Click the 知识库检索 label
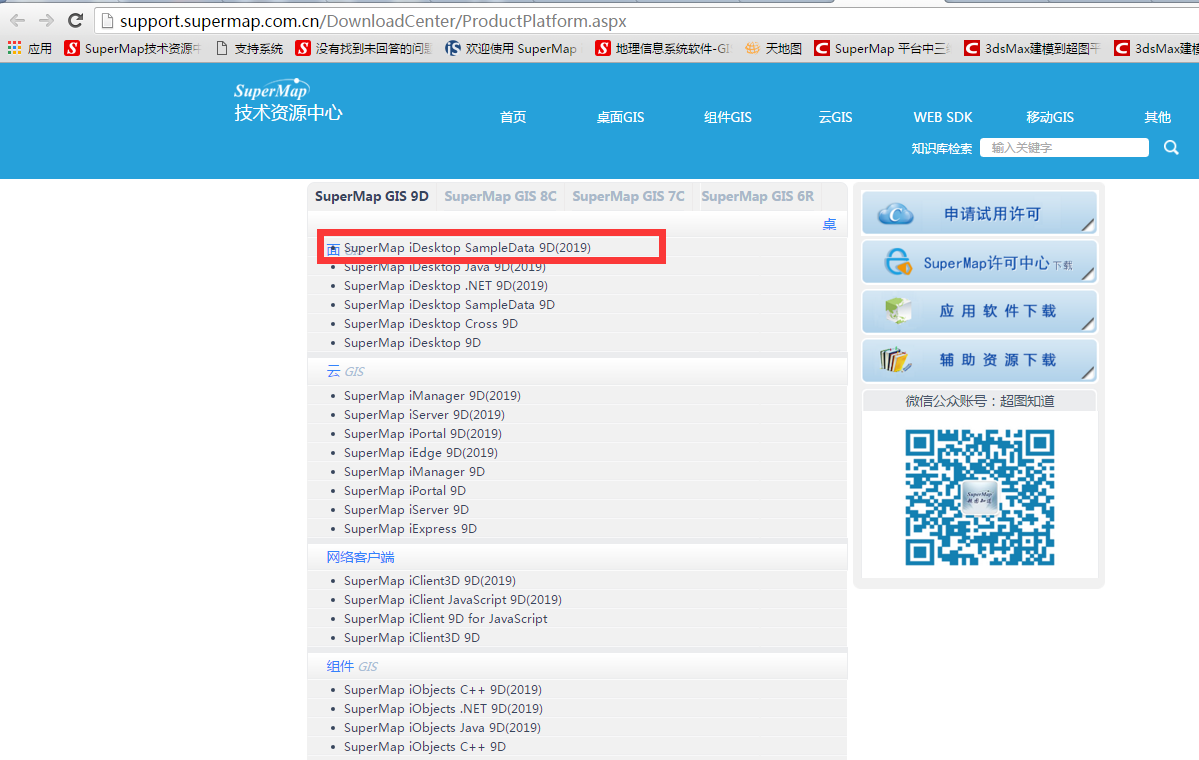Image resolution: width=1199 pixels, height=760 pixels. 941,148
